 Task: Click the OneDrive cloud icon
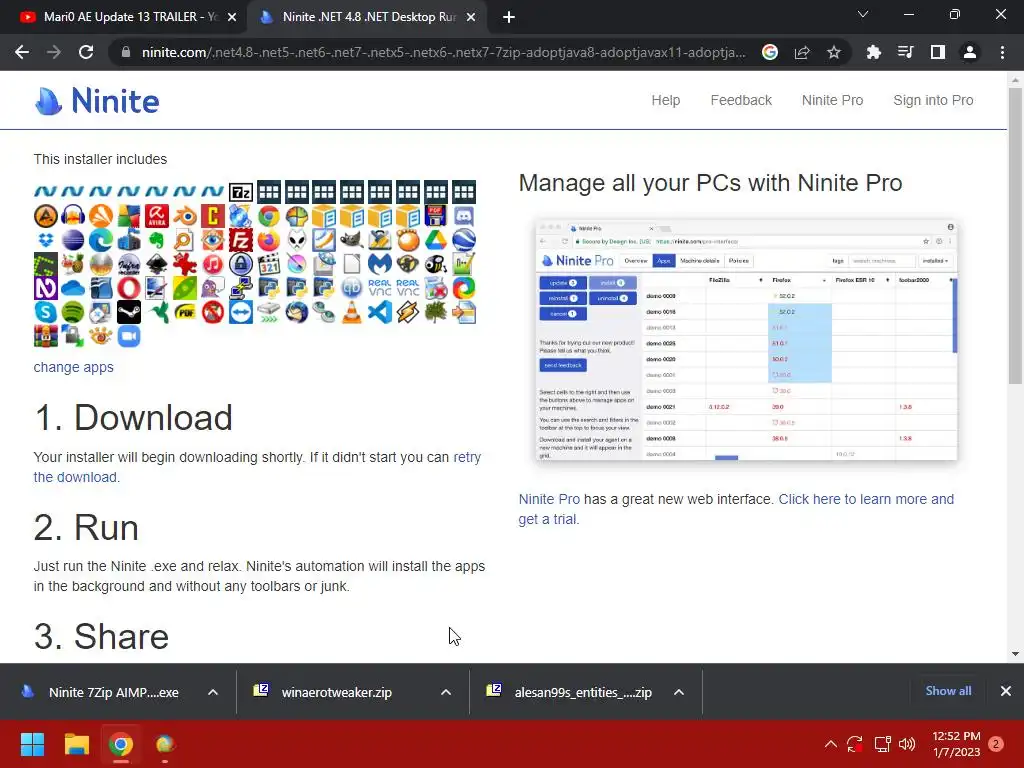coord(73,288)
